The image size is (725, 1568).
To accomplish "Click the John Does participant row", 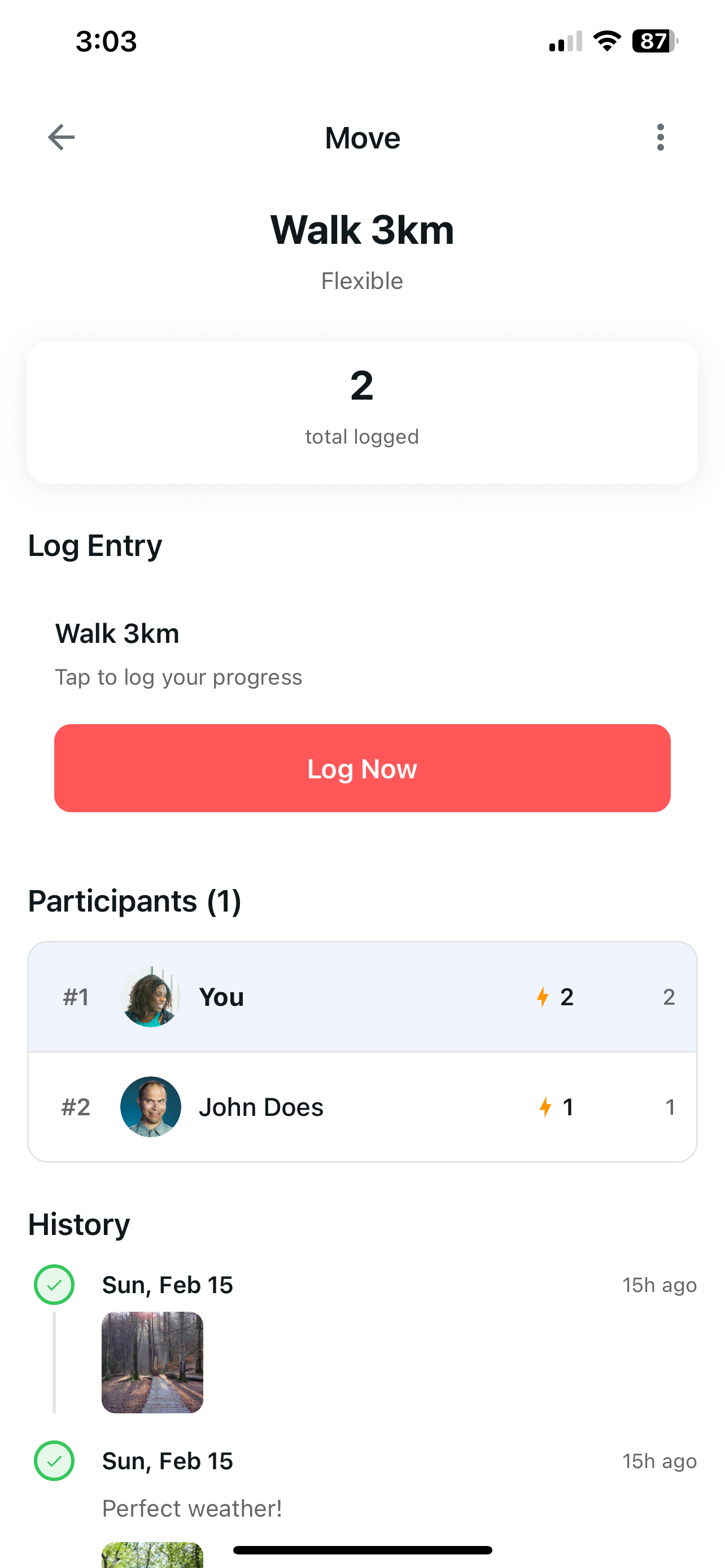I will coord(362,1107).
